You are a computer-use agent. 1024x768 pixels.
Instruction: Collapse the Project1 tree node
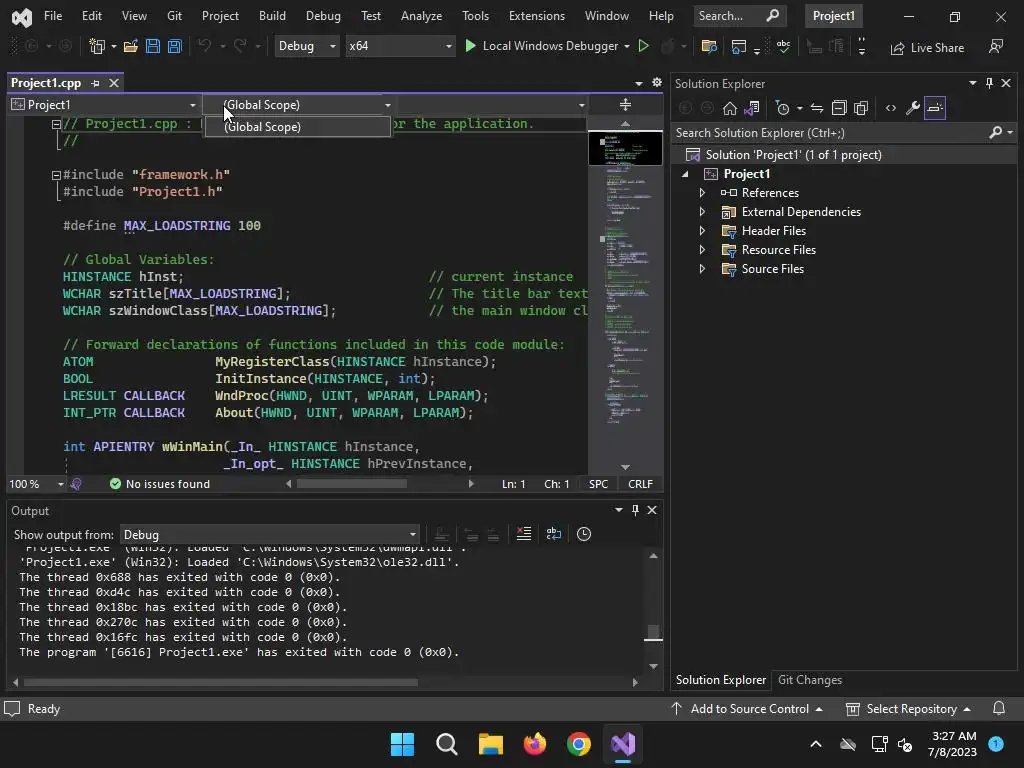(x=685, y=174)
